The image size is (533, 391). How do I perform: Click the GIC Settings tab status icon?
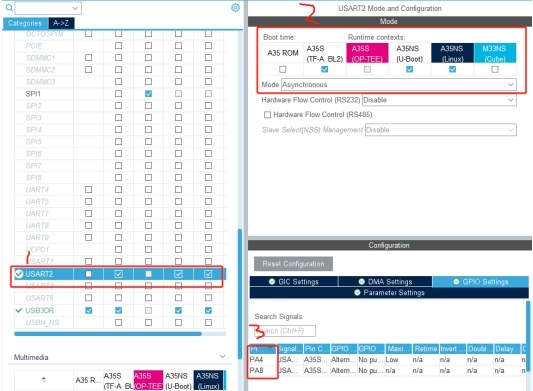pyautogui.click(x=272, y=282)
